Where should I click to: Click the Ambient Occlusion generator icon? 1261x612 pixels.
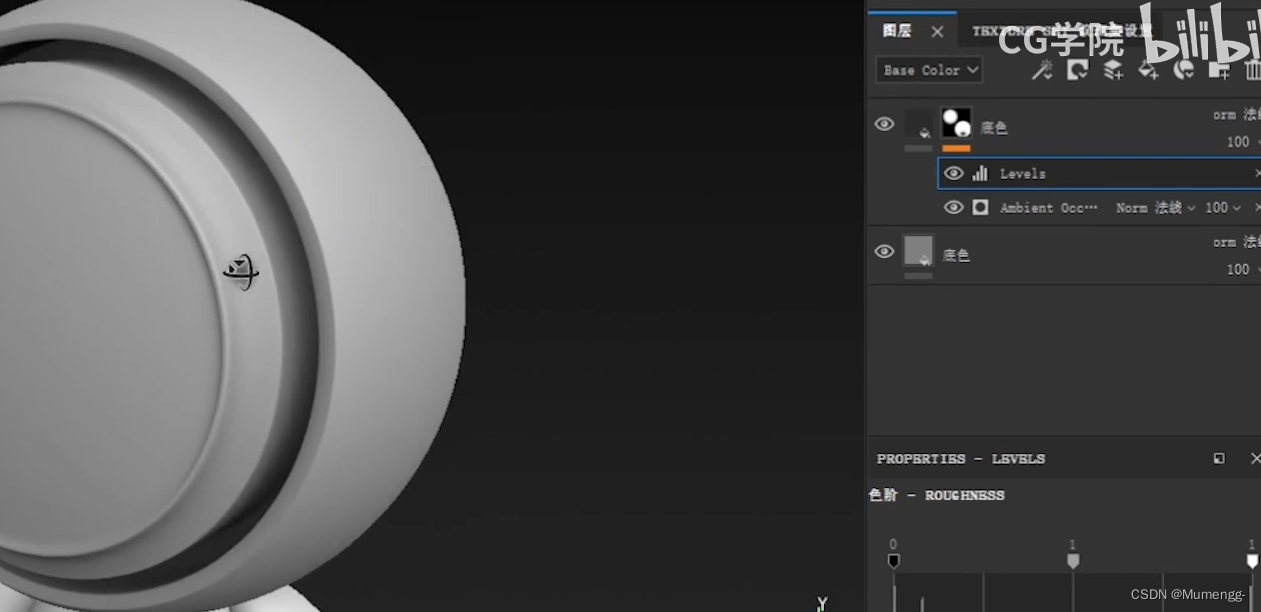[980, 207]
